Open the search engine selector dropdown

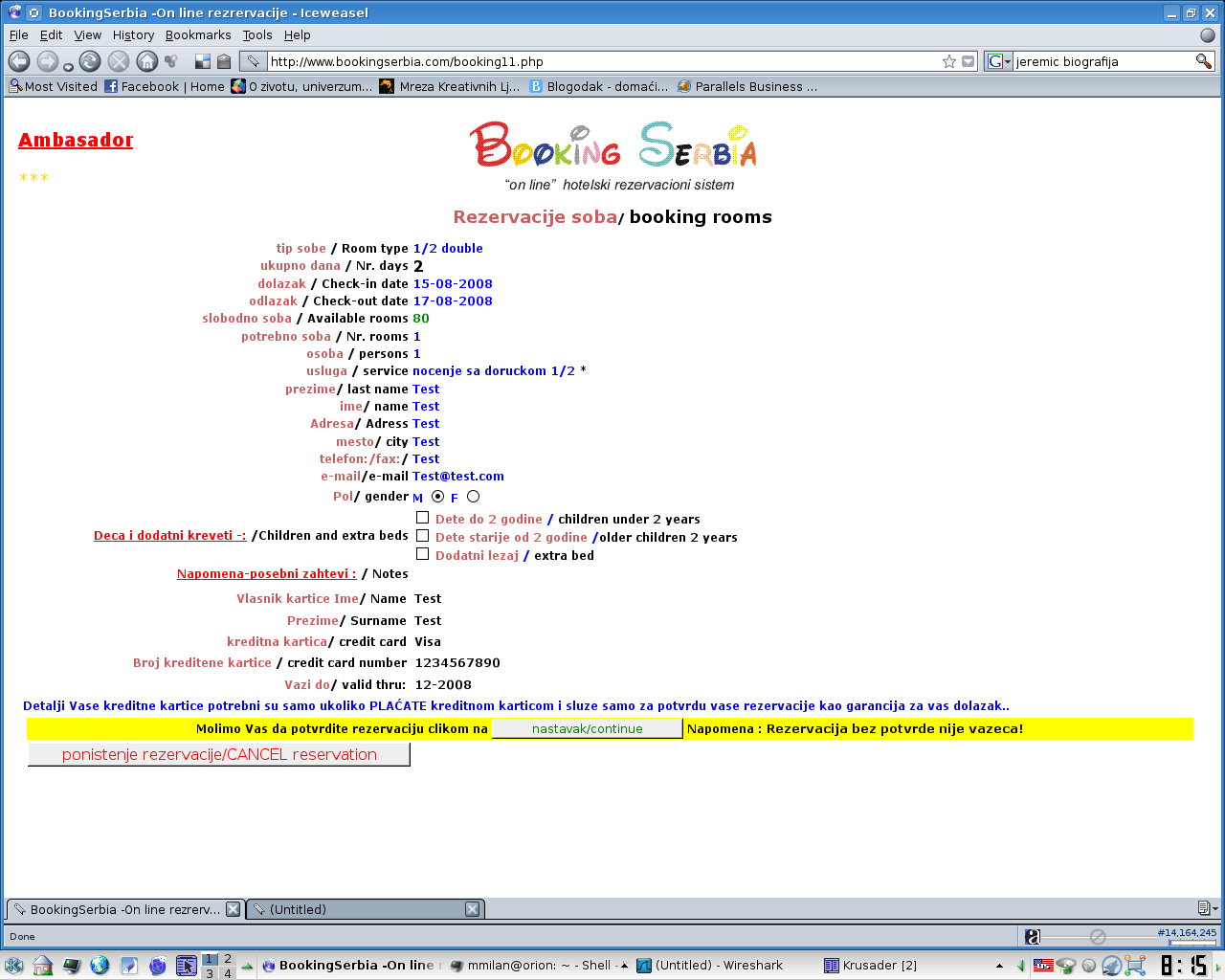(998, 61)
